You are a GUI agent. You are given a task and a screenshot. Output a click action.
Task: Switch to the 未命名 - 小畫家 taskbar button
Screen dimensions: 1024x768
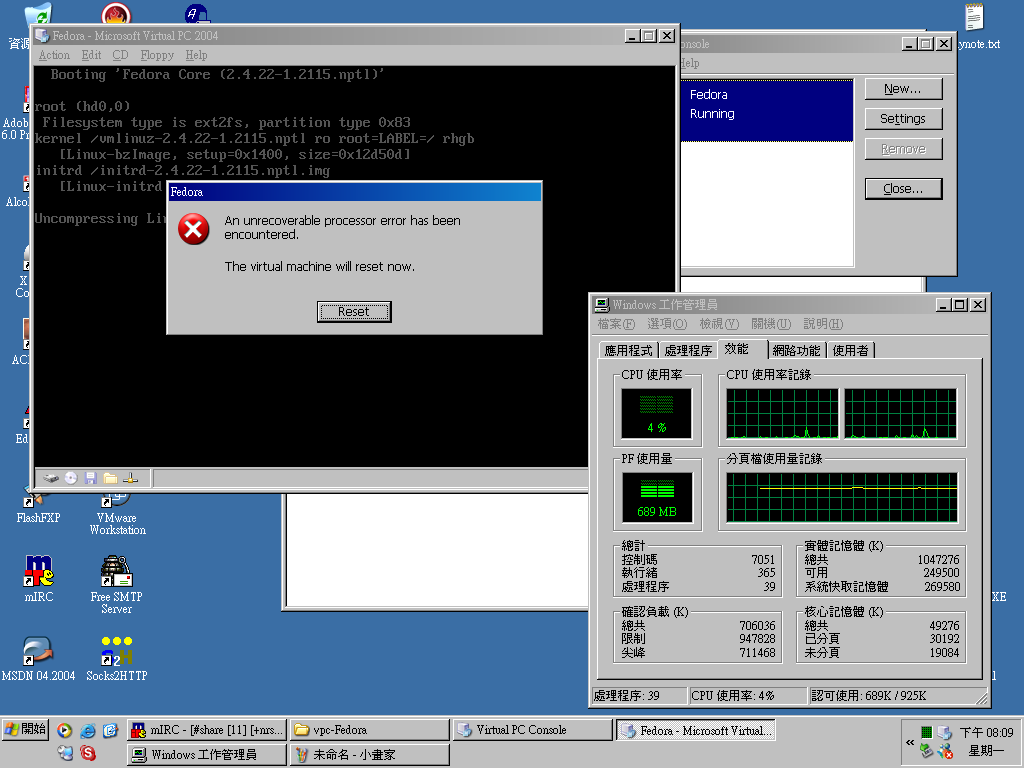point(370,755)
